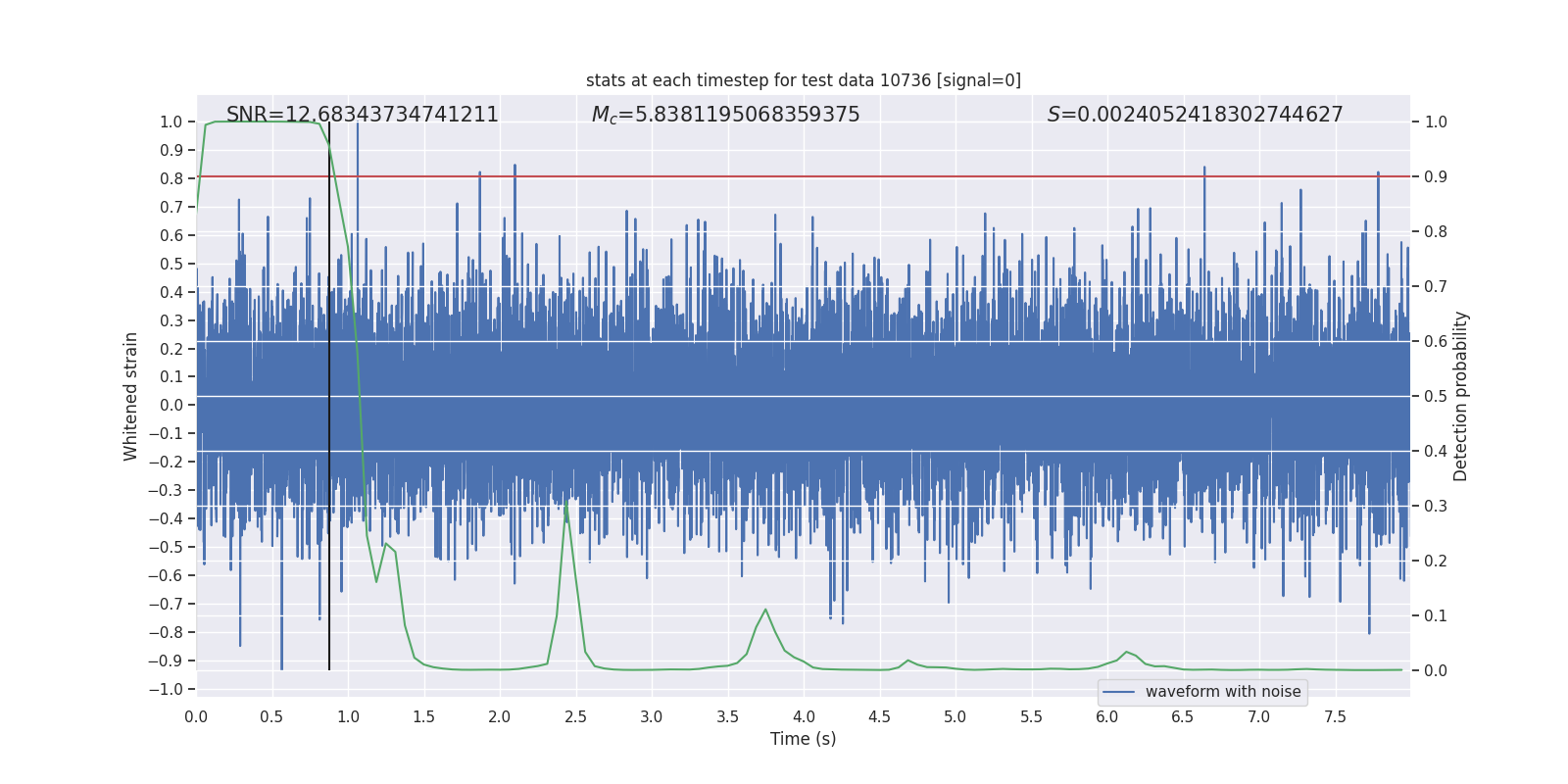Click the 'waveform with noise' legend label

(x=1222, y=692)
